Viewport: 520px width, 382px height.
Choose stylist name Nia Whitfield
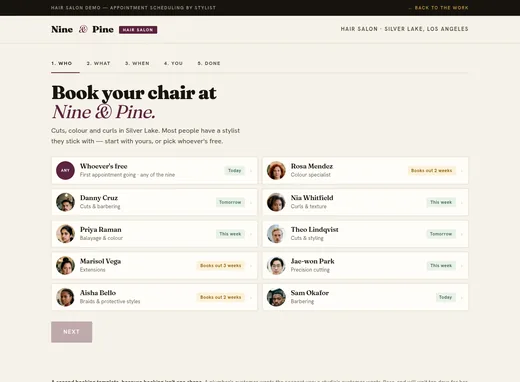point(312,198)
